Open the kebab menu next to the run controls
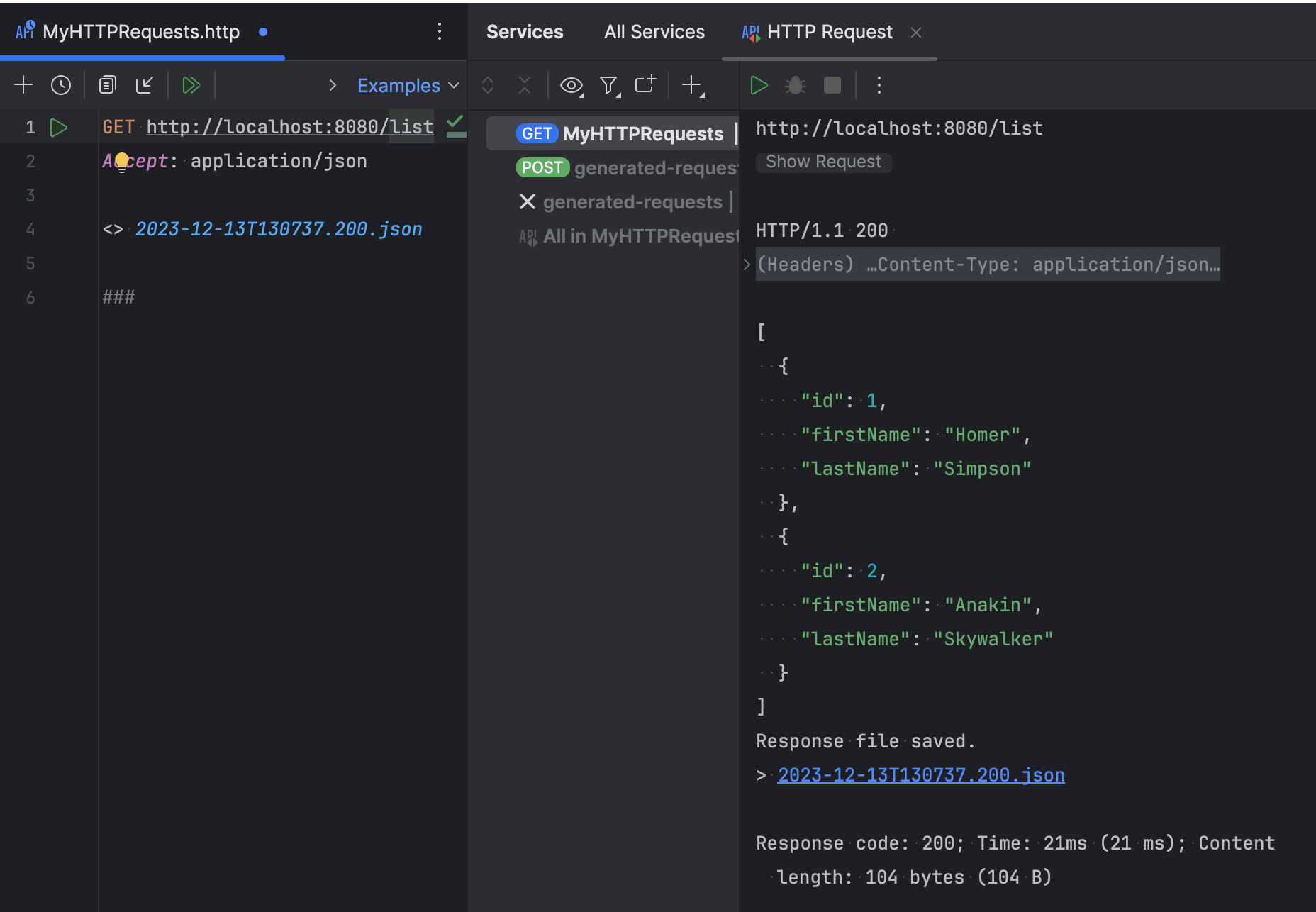 click(878, 84)
